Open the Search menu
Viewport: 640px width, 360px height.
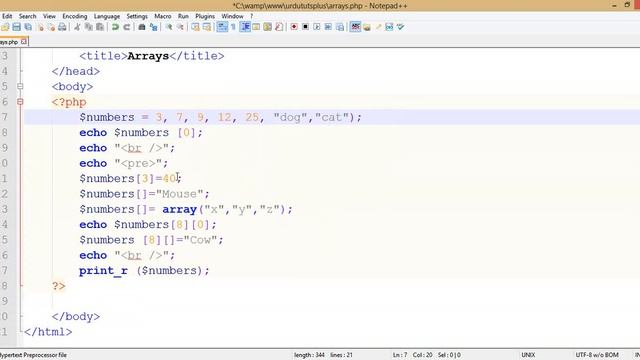27,16
